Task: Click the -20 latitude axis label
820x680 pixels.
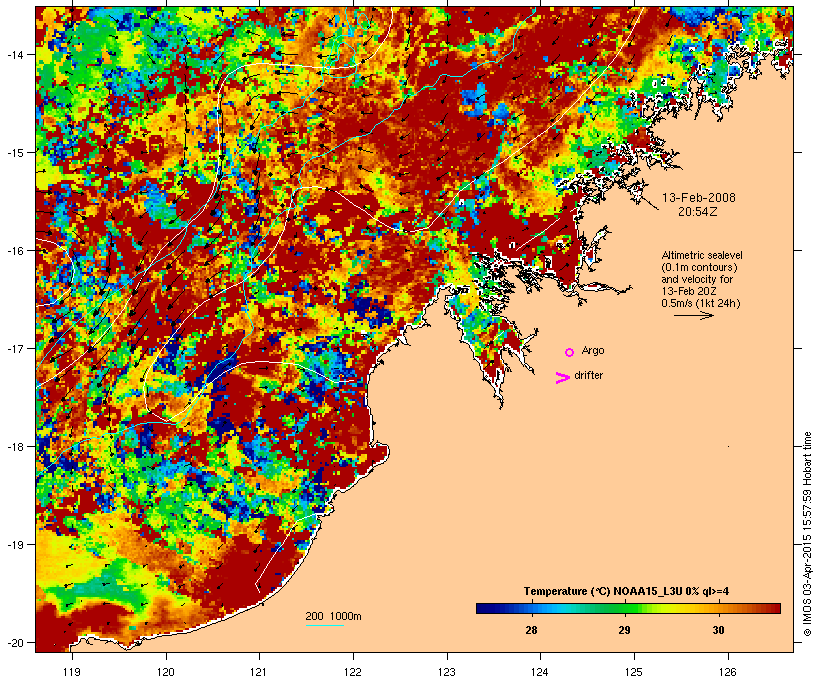Action: click(x=14, y=642)
